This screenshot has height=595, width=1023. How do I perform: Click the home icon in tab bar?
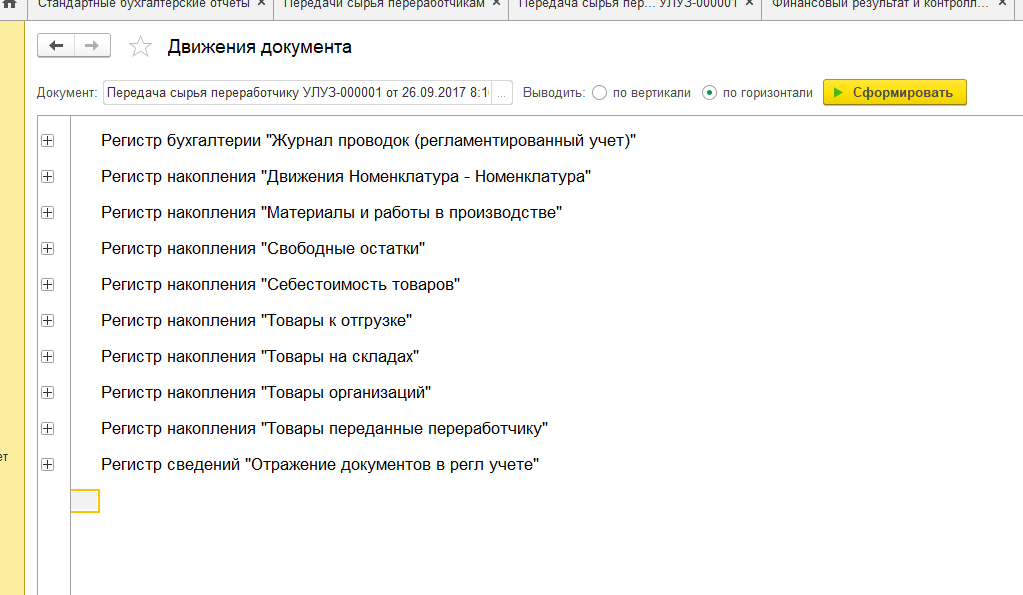[11, 4]
